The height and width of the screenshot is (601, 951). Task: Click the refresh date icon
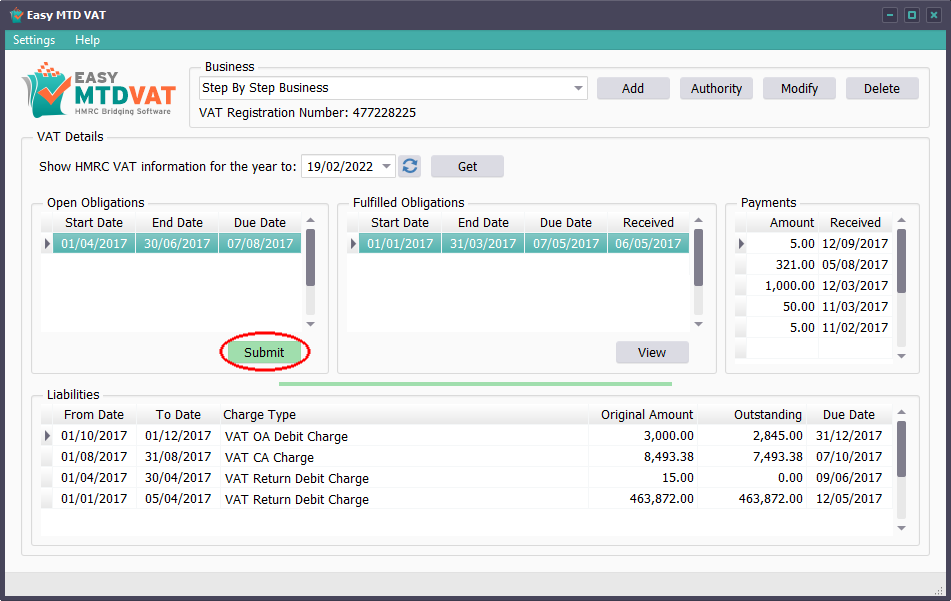(410, 166)
